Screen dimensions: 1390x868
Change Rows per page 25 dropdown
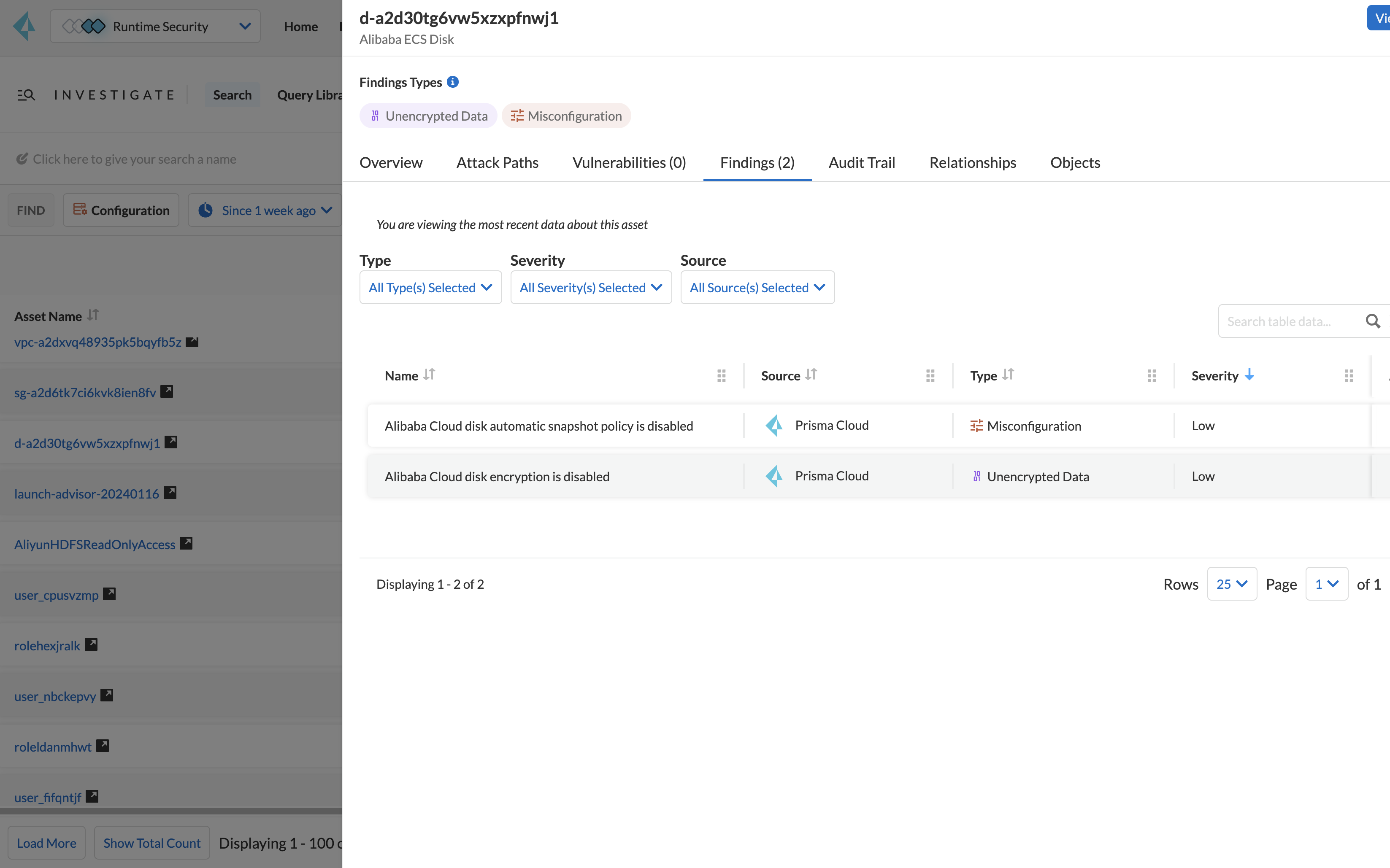point(1231,584)
